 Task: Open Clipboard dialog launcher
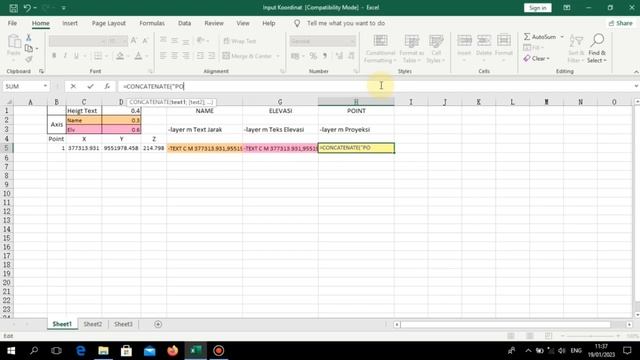[41, 71]
